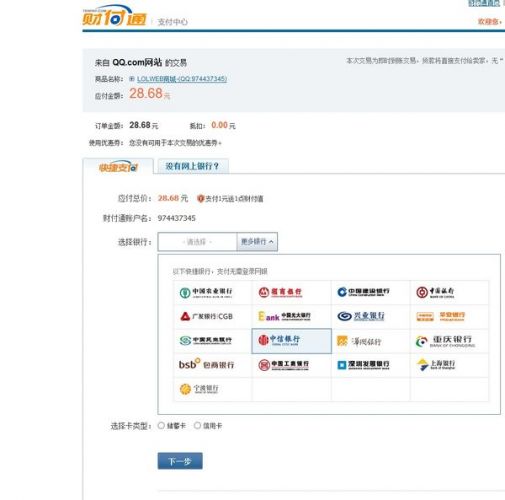
Task: Click the 订单金额 28.68 元 value
Action: [144, 125]
